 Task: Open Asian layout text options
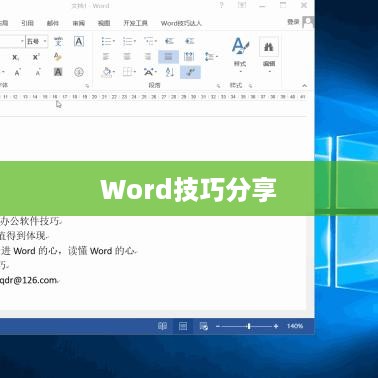pyautogui.click(x=150, y=72)
